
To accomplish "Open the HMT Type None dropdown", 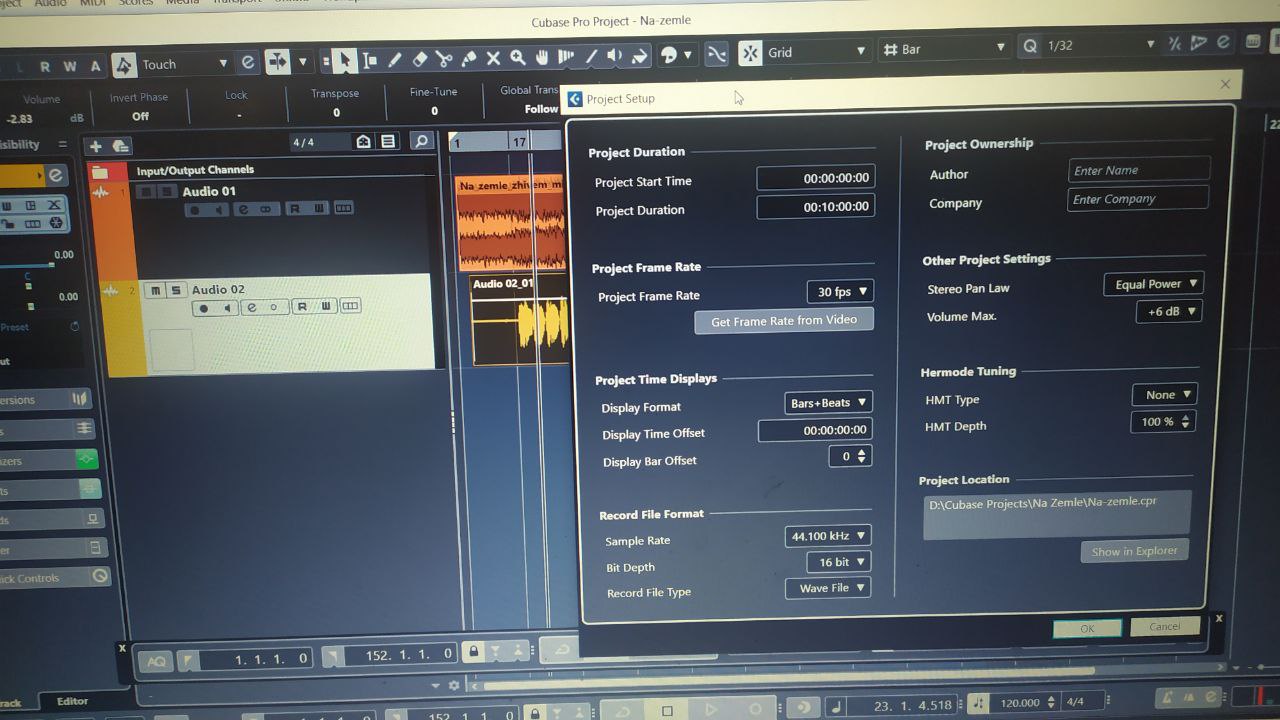I will click(x=1164, y=395).
